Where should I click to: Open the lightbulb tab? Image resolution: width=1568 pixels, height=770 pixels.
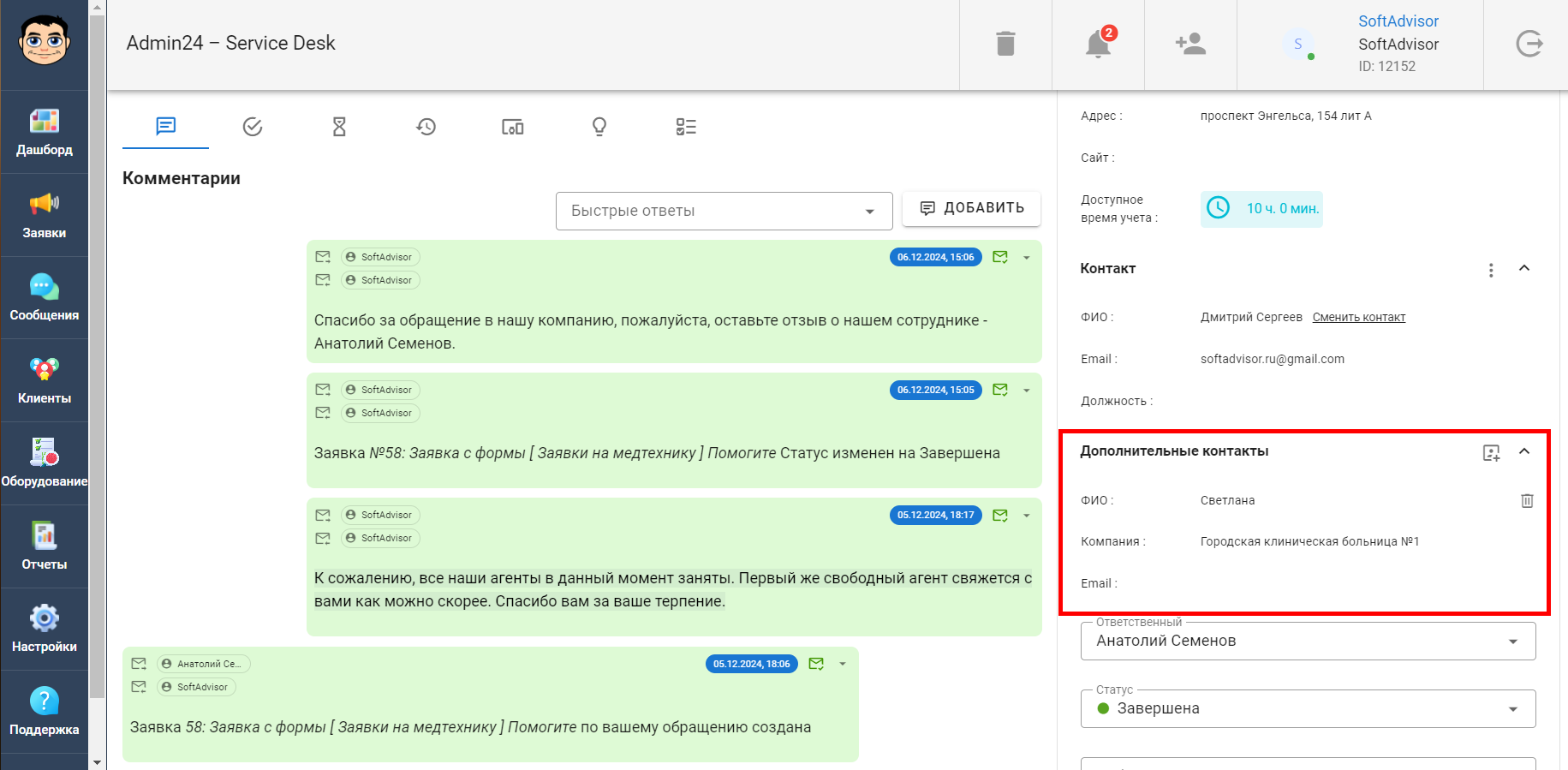[599, 127]
